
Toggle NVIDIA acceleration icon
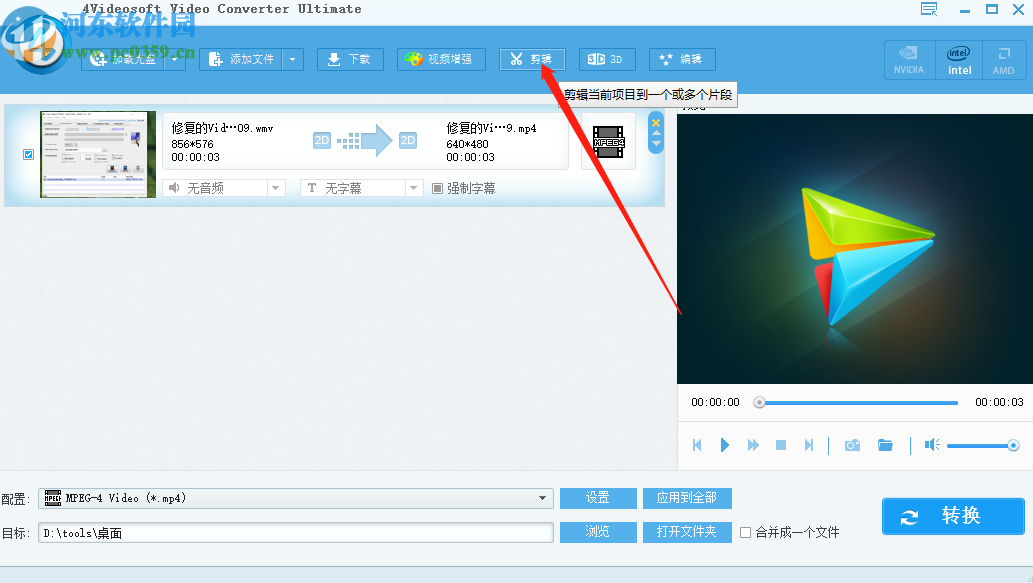coord(909,60)
